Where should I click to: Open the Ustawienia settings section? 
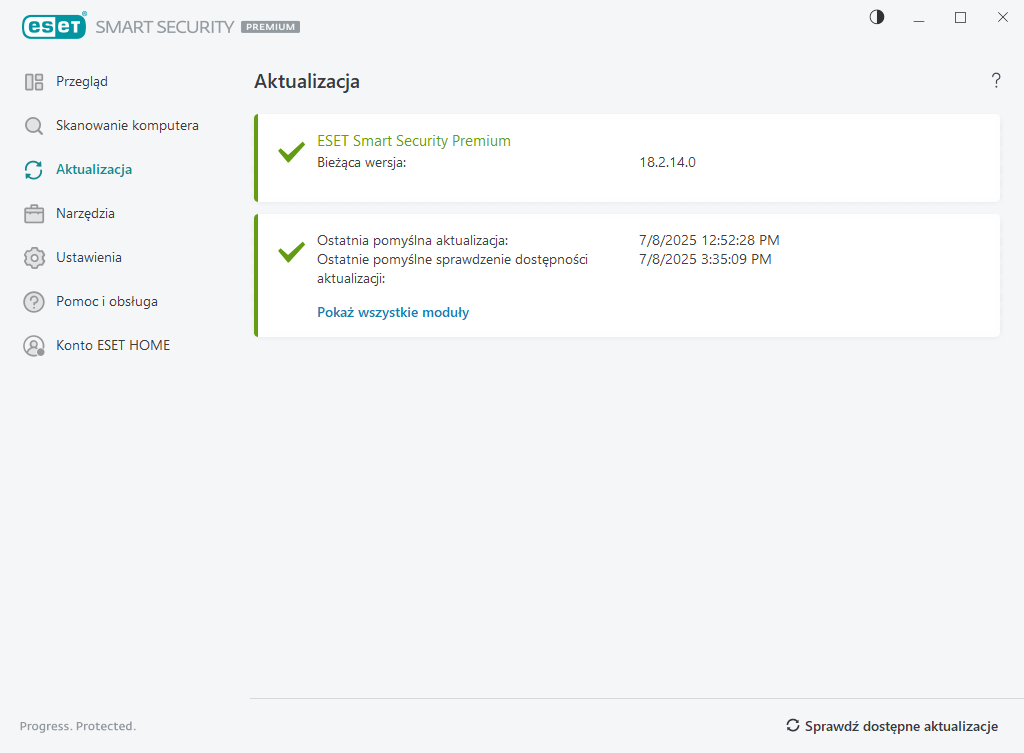click(89, 258)
